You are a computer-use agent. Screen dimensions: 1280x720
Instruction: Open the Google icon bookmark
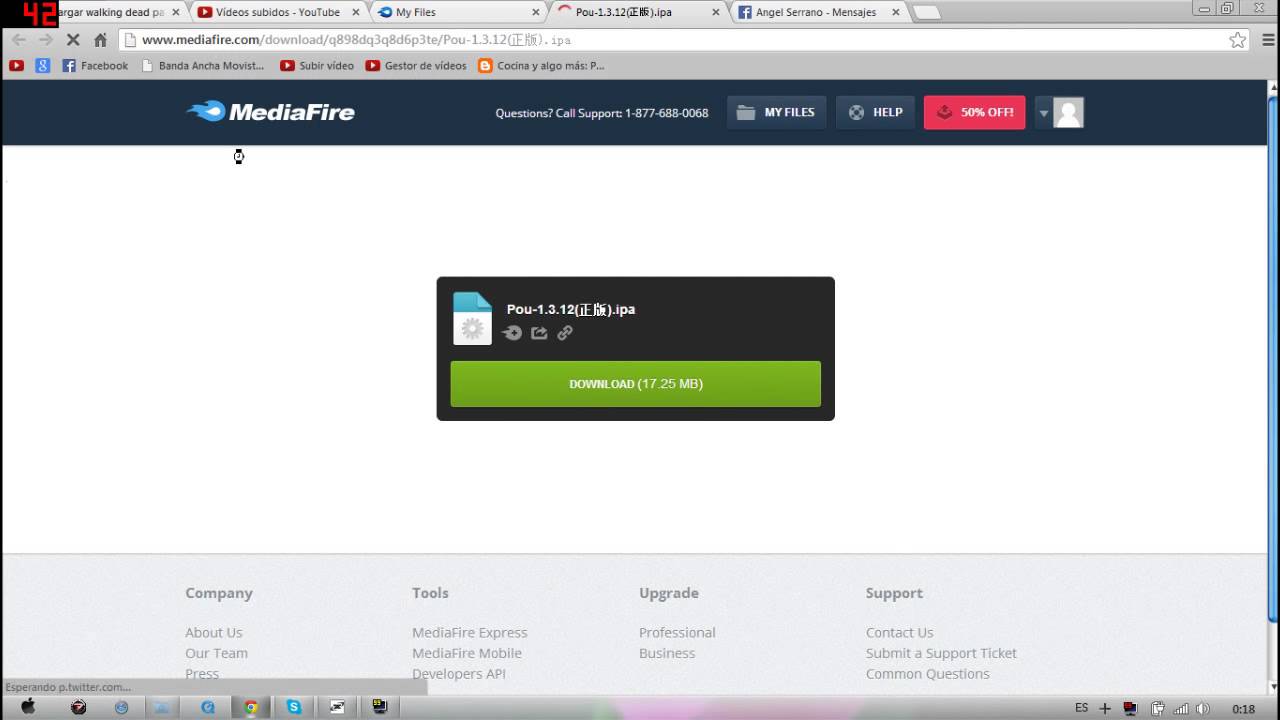pos(43,66)
